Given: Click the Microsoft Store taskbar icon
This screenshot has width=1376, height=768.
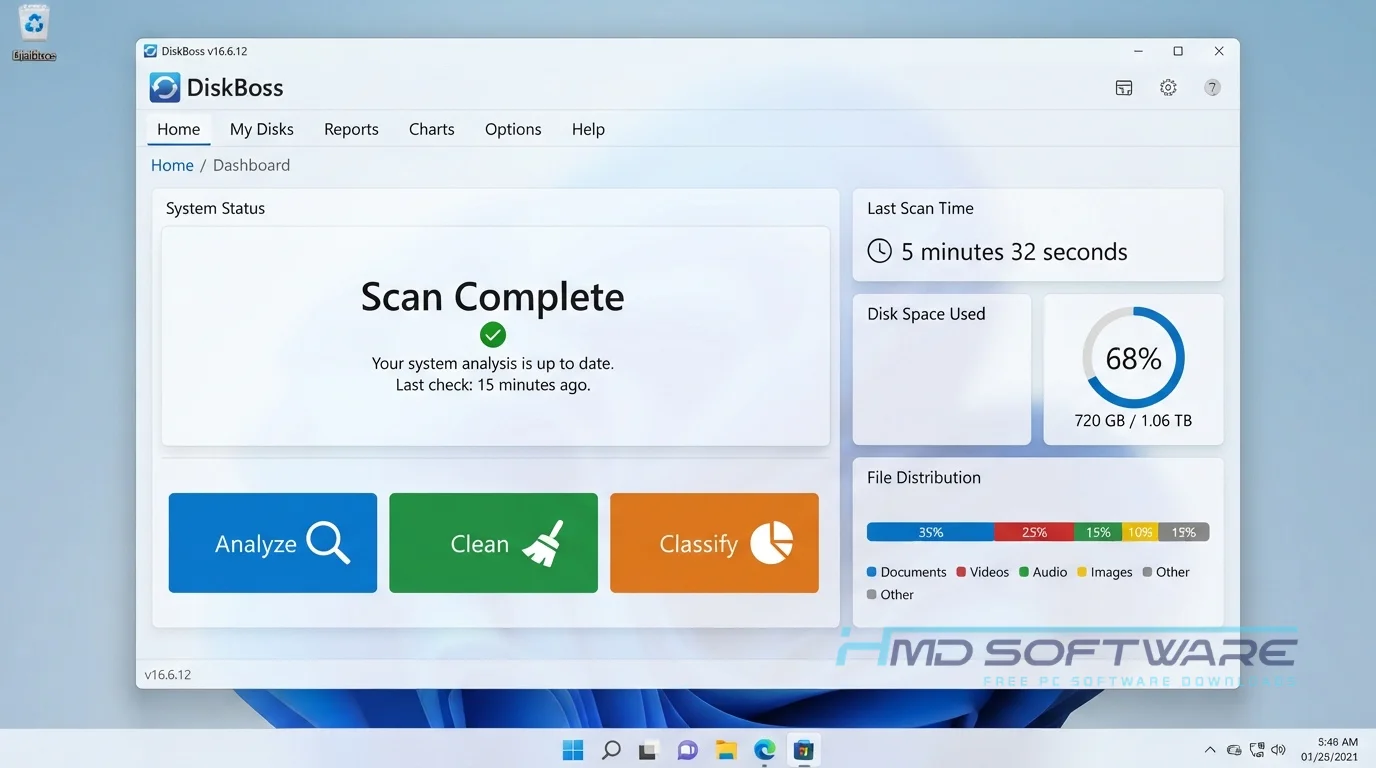Looking at the screenshot, I should pos(803,750).
